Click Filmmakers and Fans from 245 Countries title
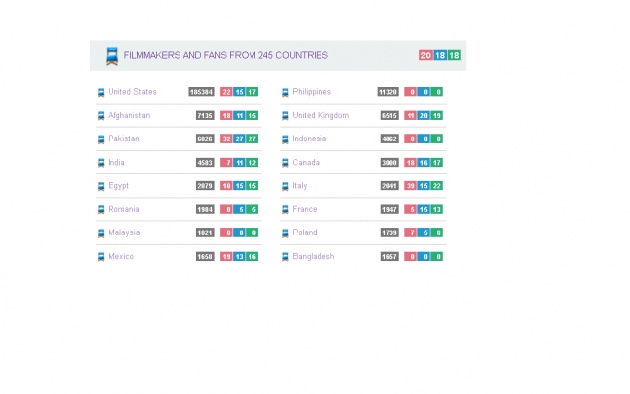This screenshot has width=630, height=394. (x=225, y=55)
